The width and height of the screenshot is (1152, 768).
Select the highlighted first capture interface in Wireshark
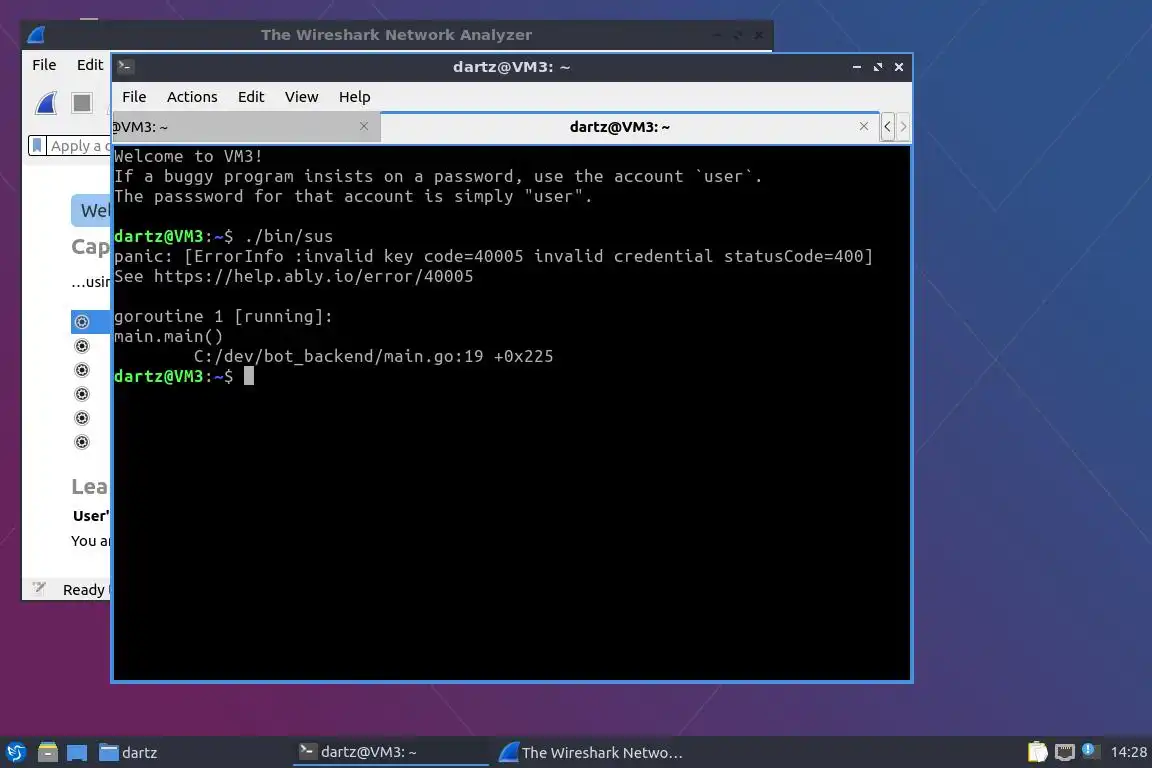(90, 322)
